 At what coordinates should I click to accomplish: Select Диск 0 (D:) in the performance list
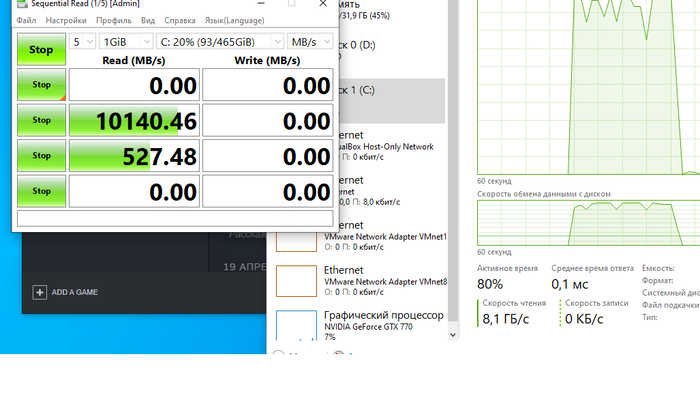pos(390,45)
